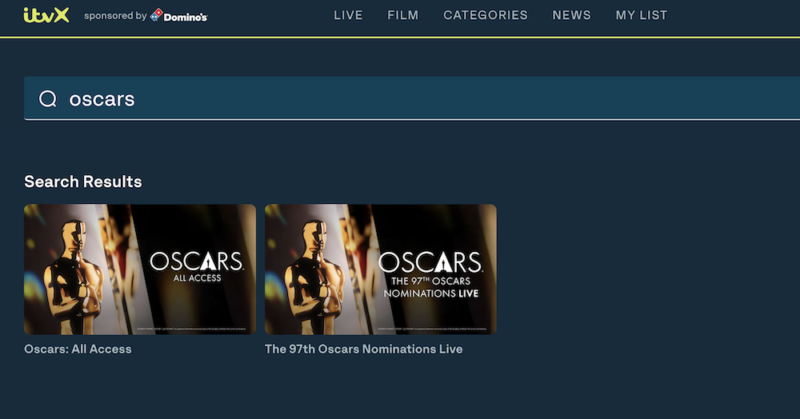
Task: Go to the FILM page
Action: pos(403,15)
